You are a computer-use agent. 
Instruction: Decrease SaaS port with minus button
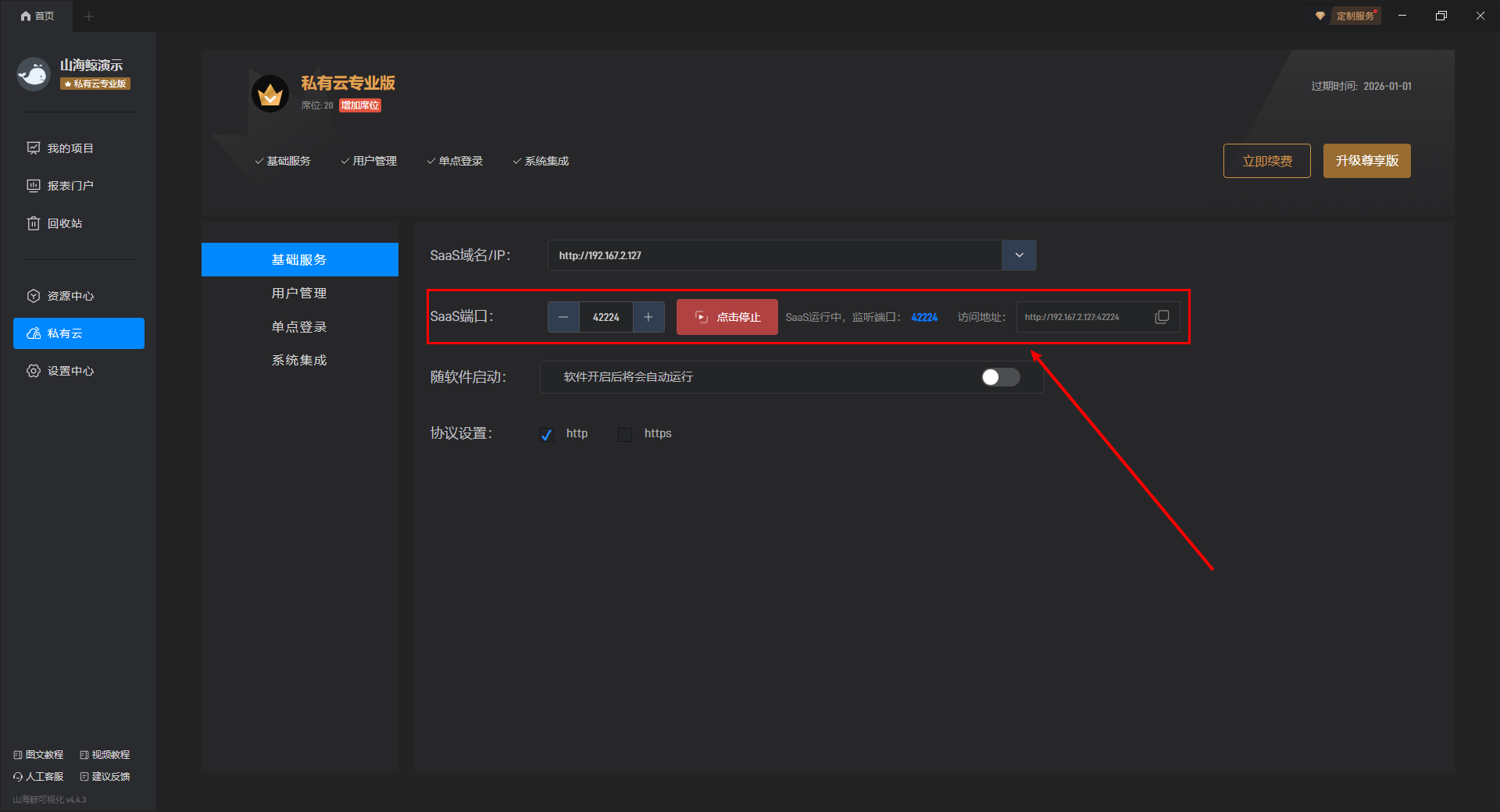coord(563,317)
